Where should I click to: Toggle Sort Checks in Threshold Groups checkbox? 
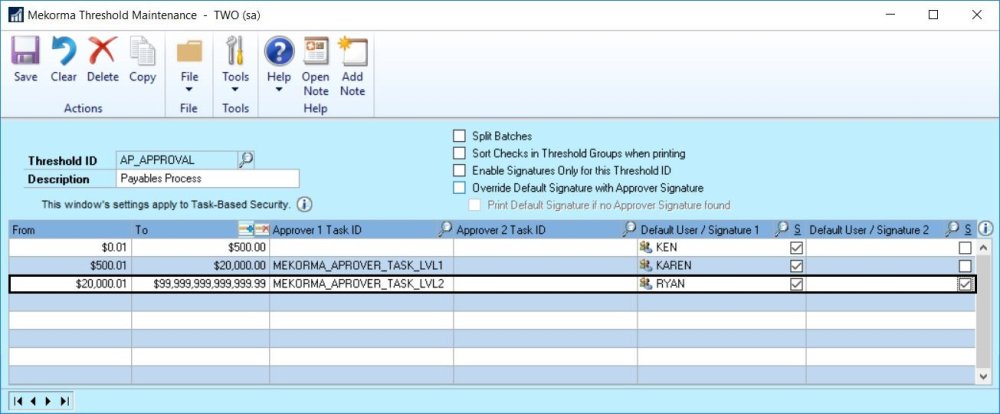point(459,153)
